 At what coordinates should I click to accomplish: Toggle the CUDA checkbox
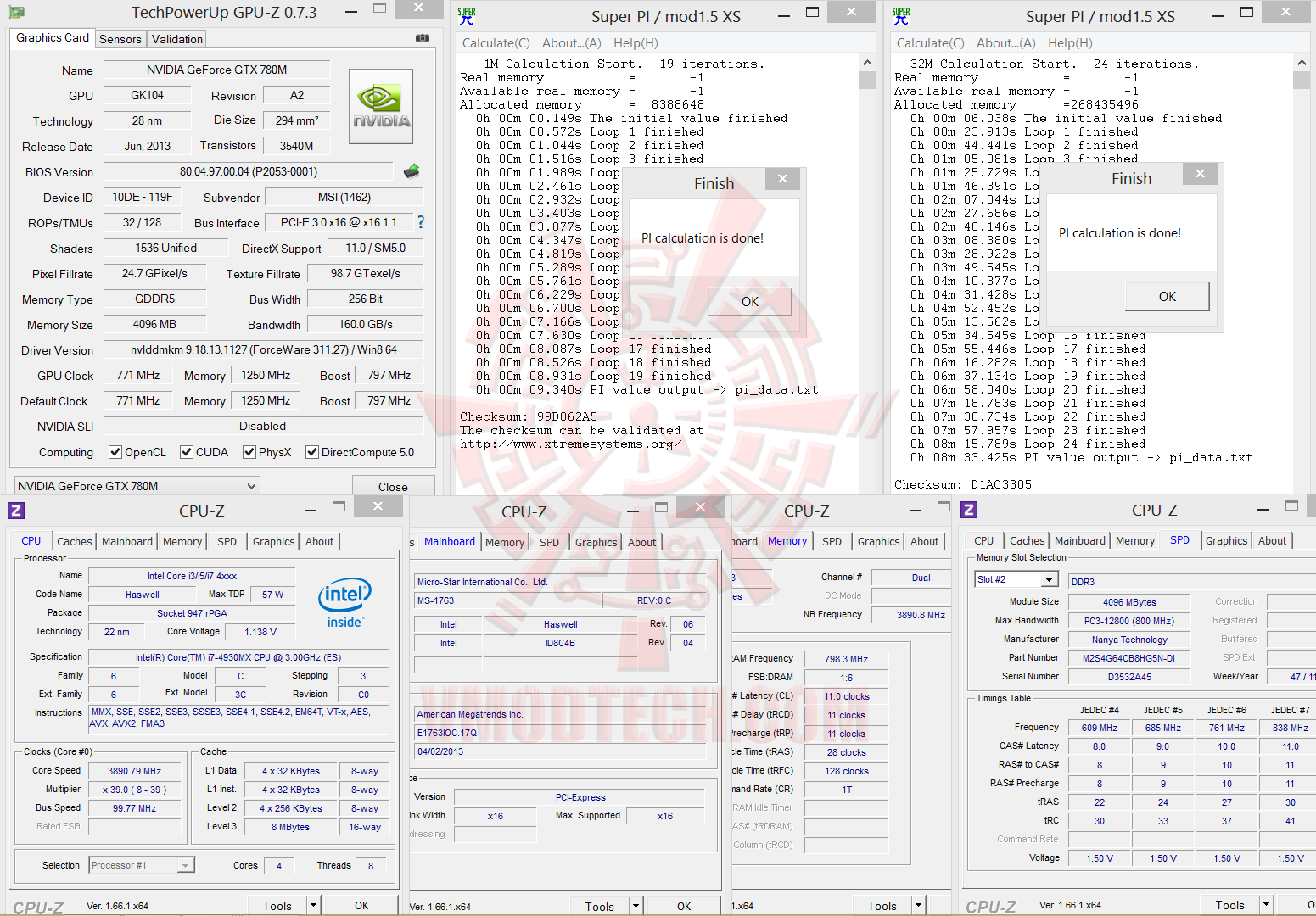tap(187, 452)
